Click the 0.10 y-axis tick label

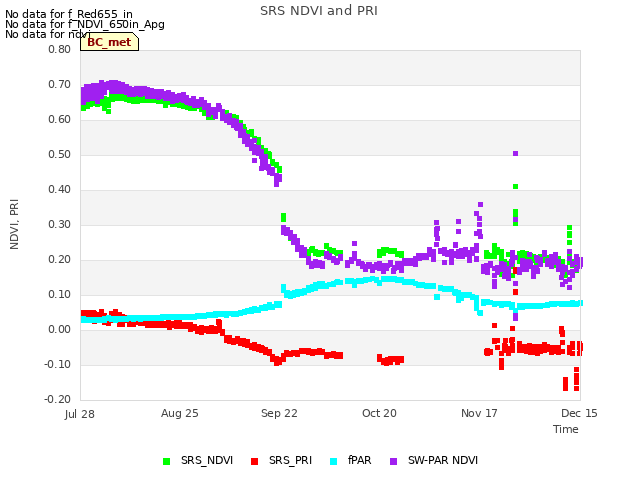[60, 295]
